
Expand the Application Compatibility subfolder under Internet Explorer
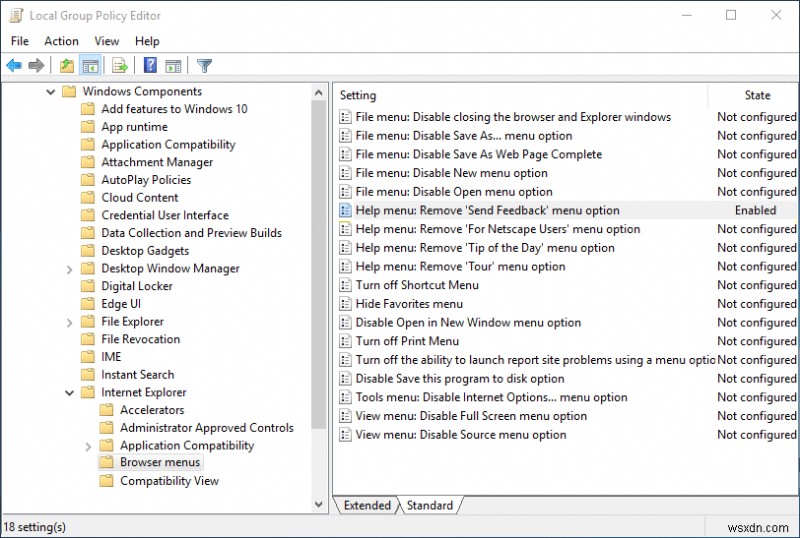pyautogui.click(x=88, y=446)
